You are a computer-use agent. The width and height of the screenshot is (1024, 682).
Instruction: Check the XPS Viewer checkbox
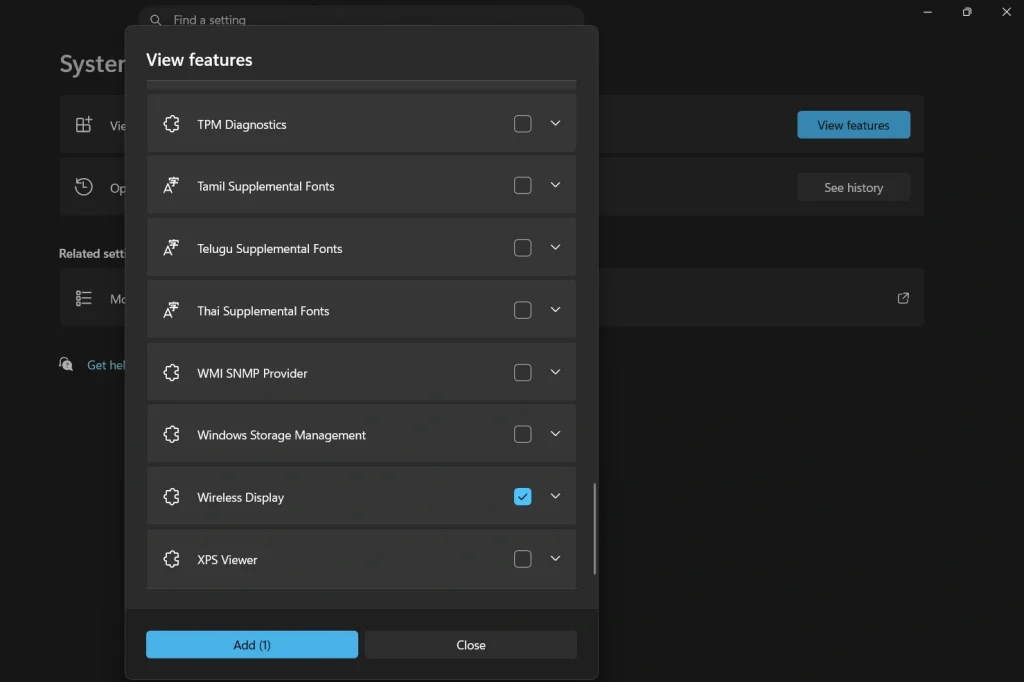pyautogui.click(x=522, y=559)
